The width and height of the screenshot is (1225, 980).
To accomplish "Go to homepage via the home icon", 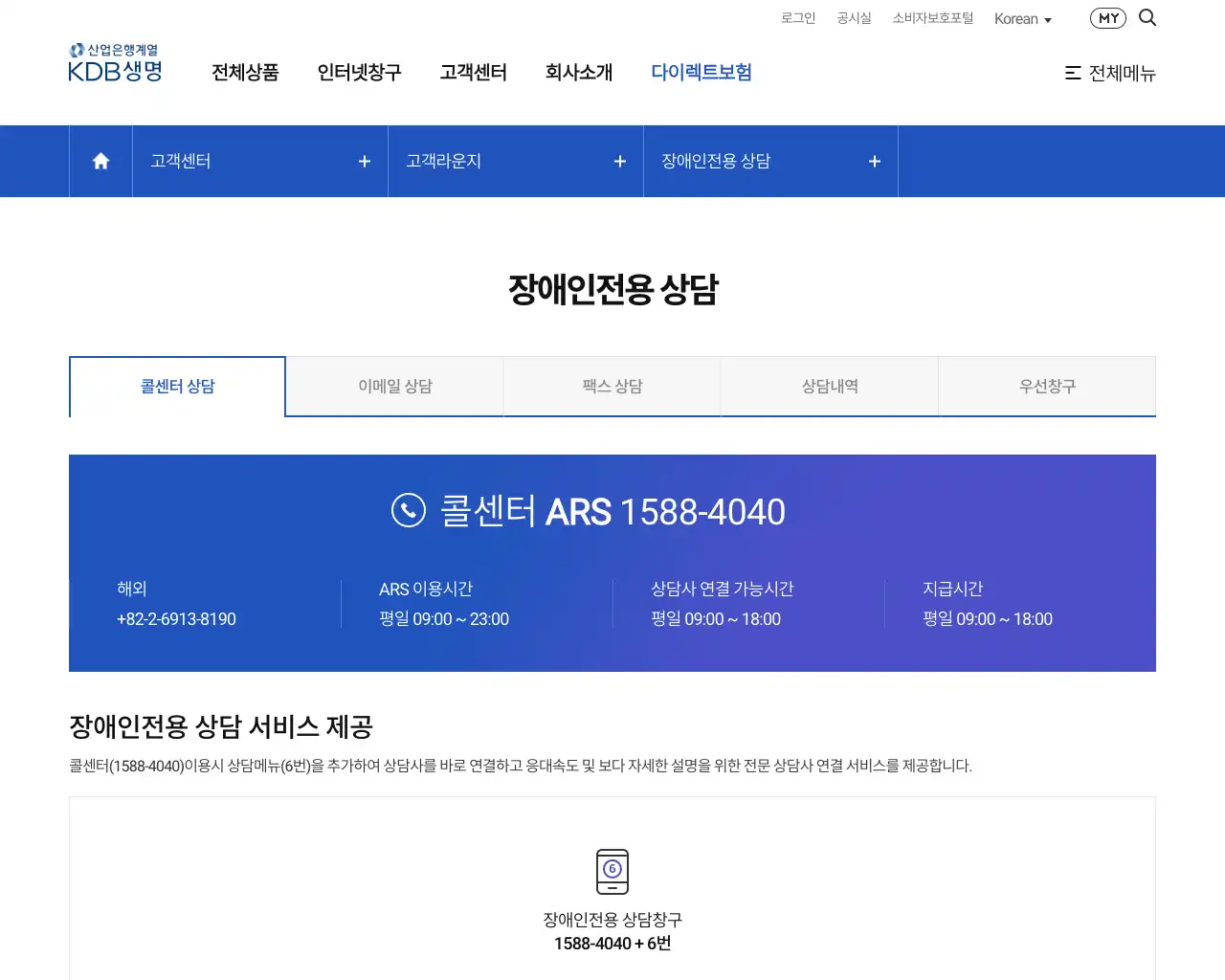I will (x=100, y=161).
